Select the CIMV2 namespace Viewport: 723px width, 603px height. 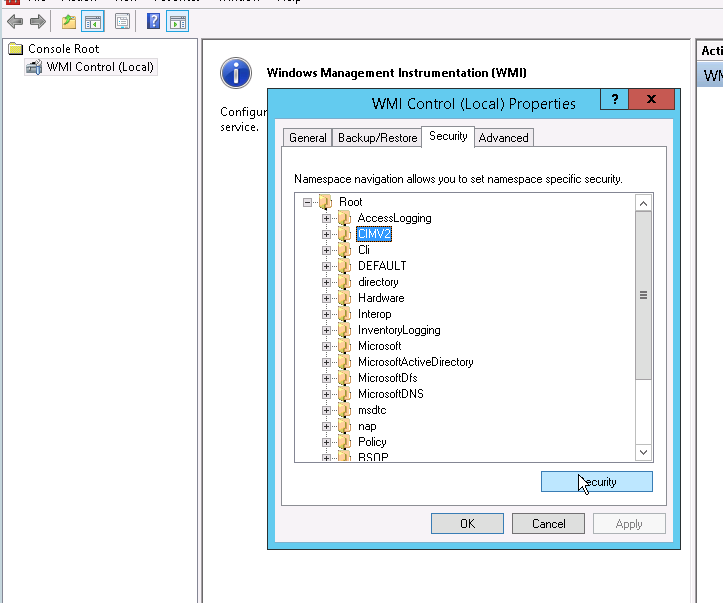[374, 234]
